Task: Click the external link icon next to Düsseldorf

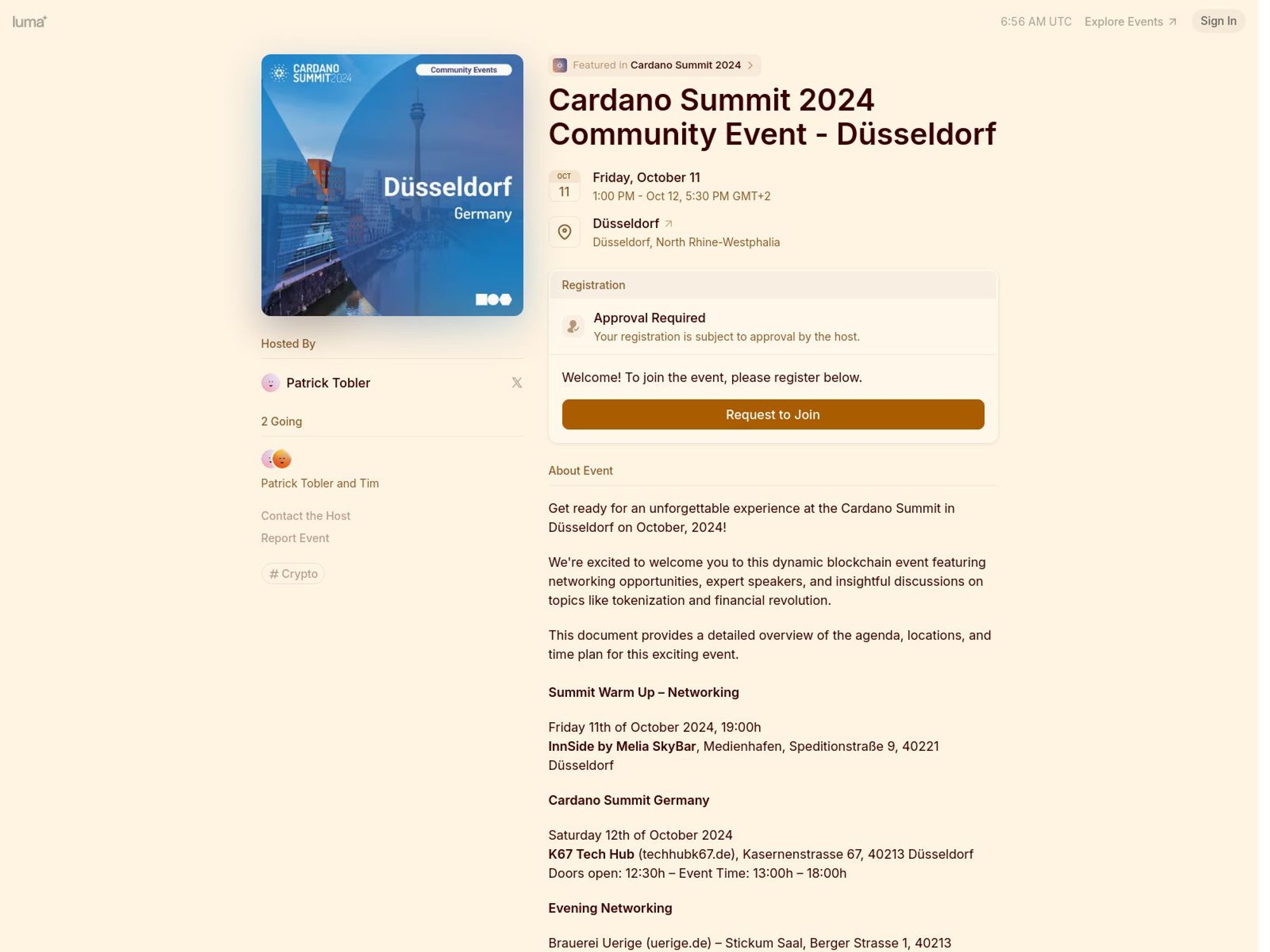Action: (669, 222)
